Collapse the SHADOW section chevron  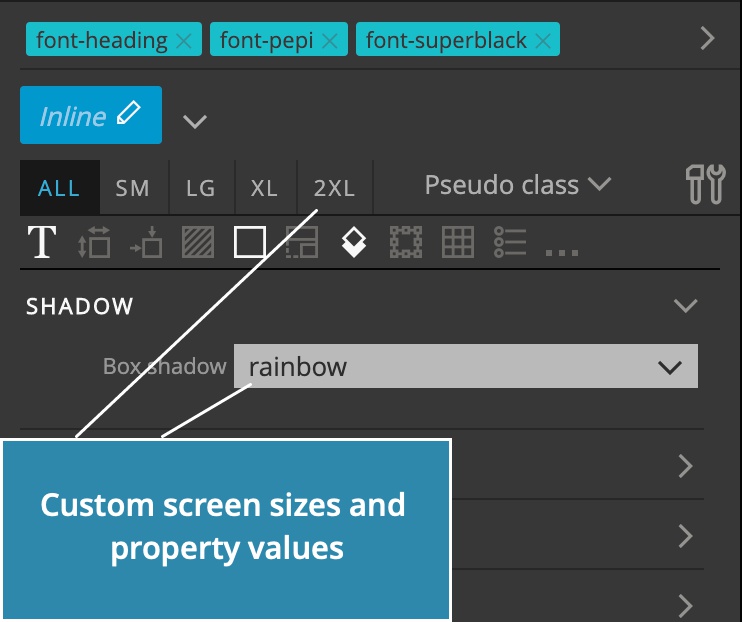pos(685,306)
